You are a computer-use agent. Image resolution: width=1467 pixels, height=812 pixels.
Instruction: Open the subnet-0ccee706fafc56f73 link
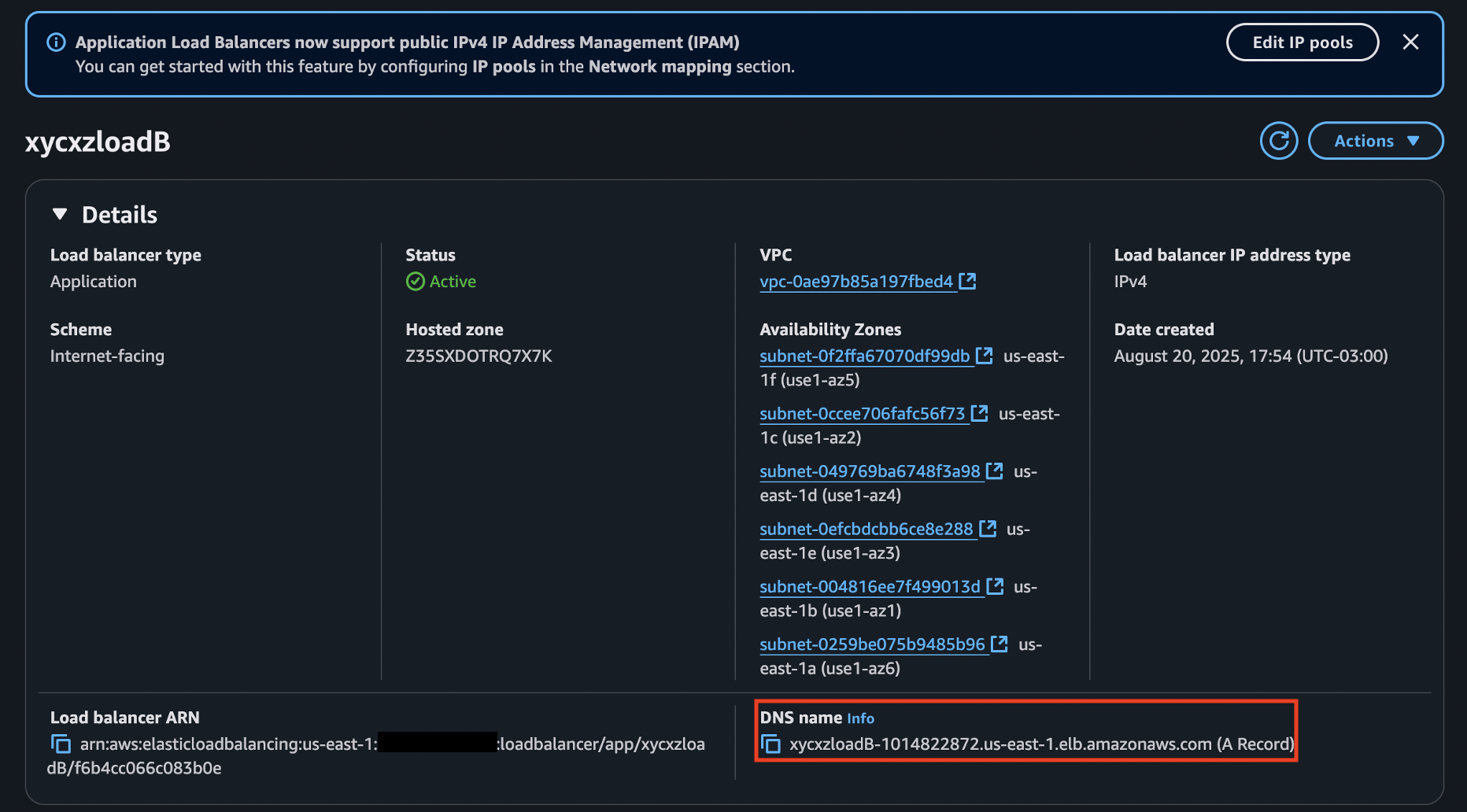[x=861, y=413]
